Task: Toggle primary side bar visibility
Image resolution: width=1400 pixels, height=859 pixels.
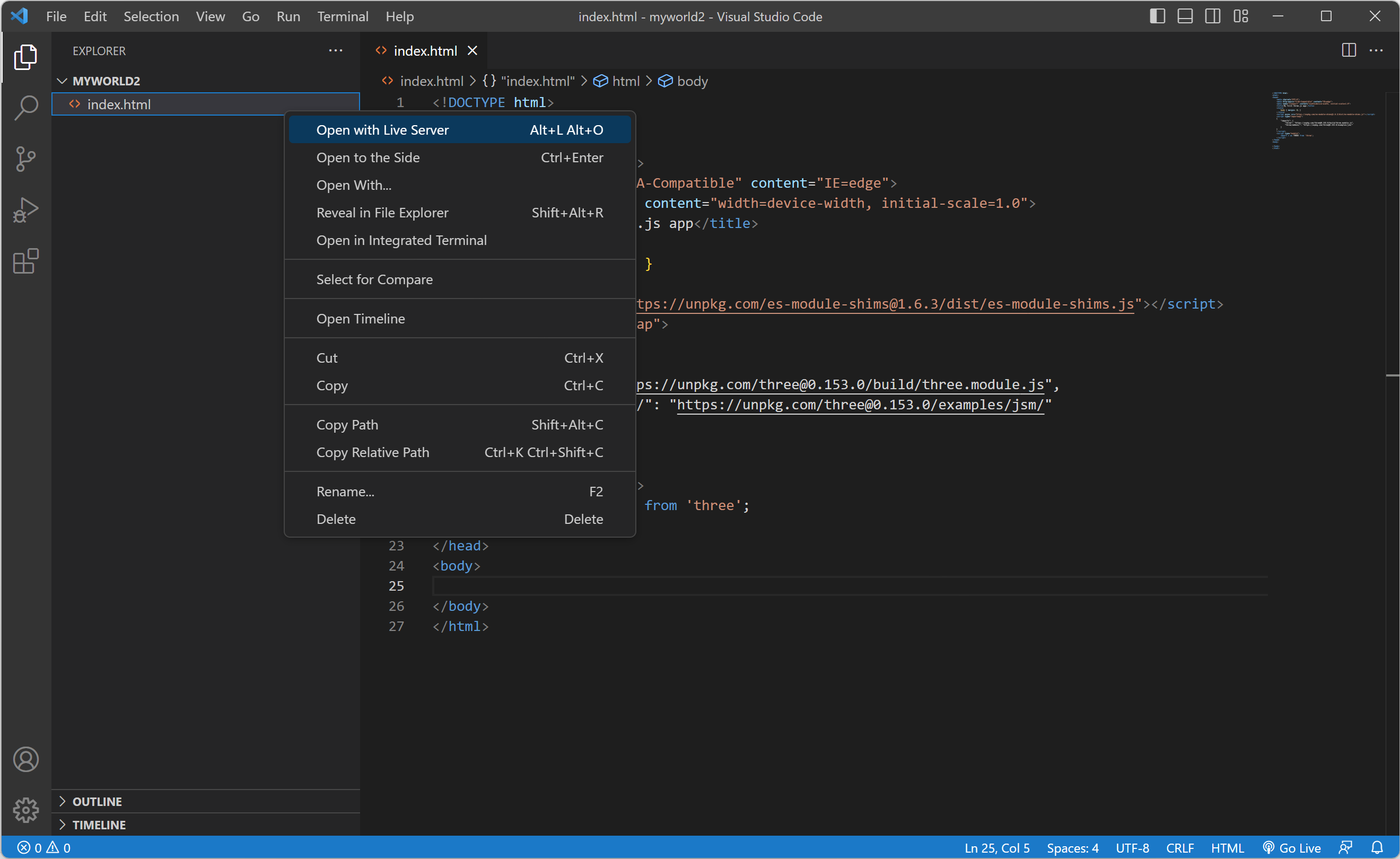Action: 1157,16
